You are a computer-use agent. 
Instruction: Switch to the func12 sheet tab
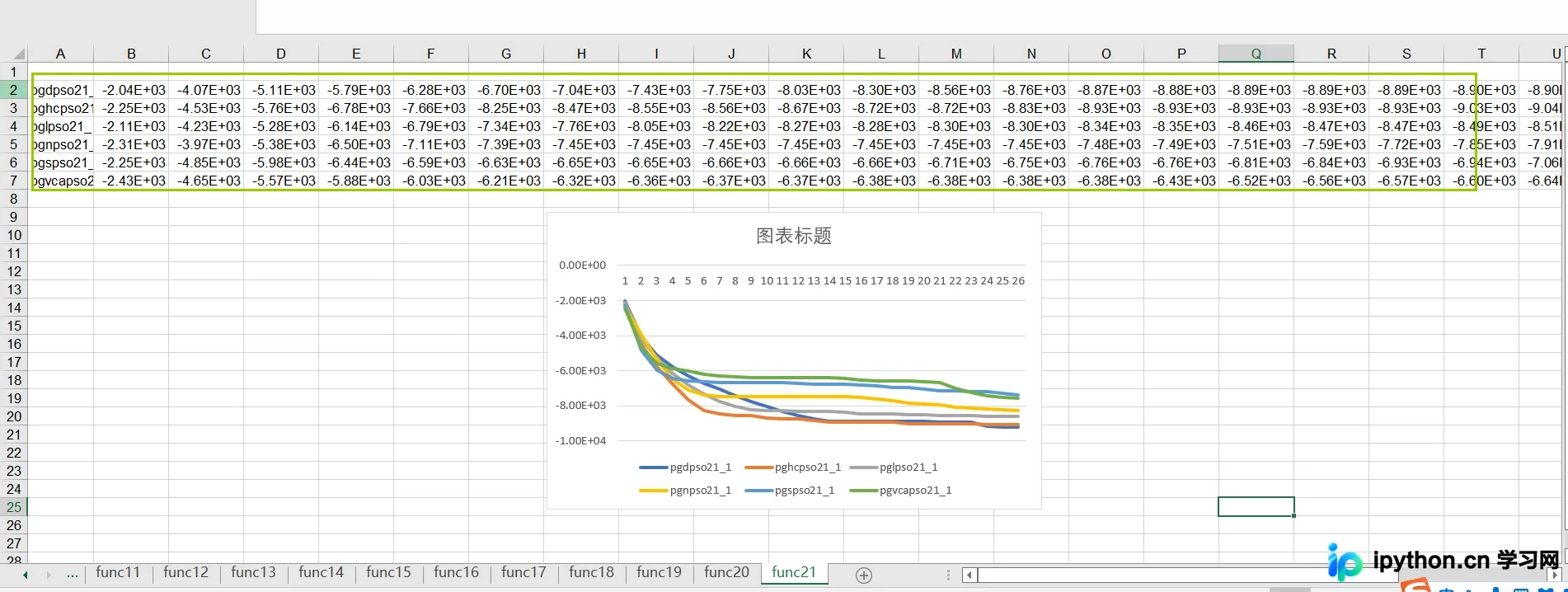point(185,572)
